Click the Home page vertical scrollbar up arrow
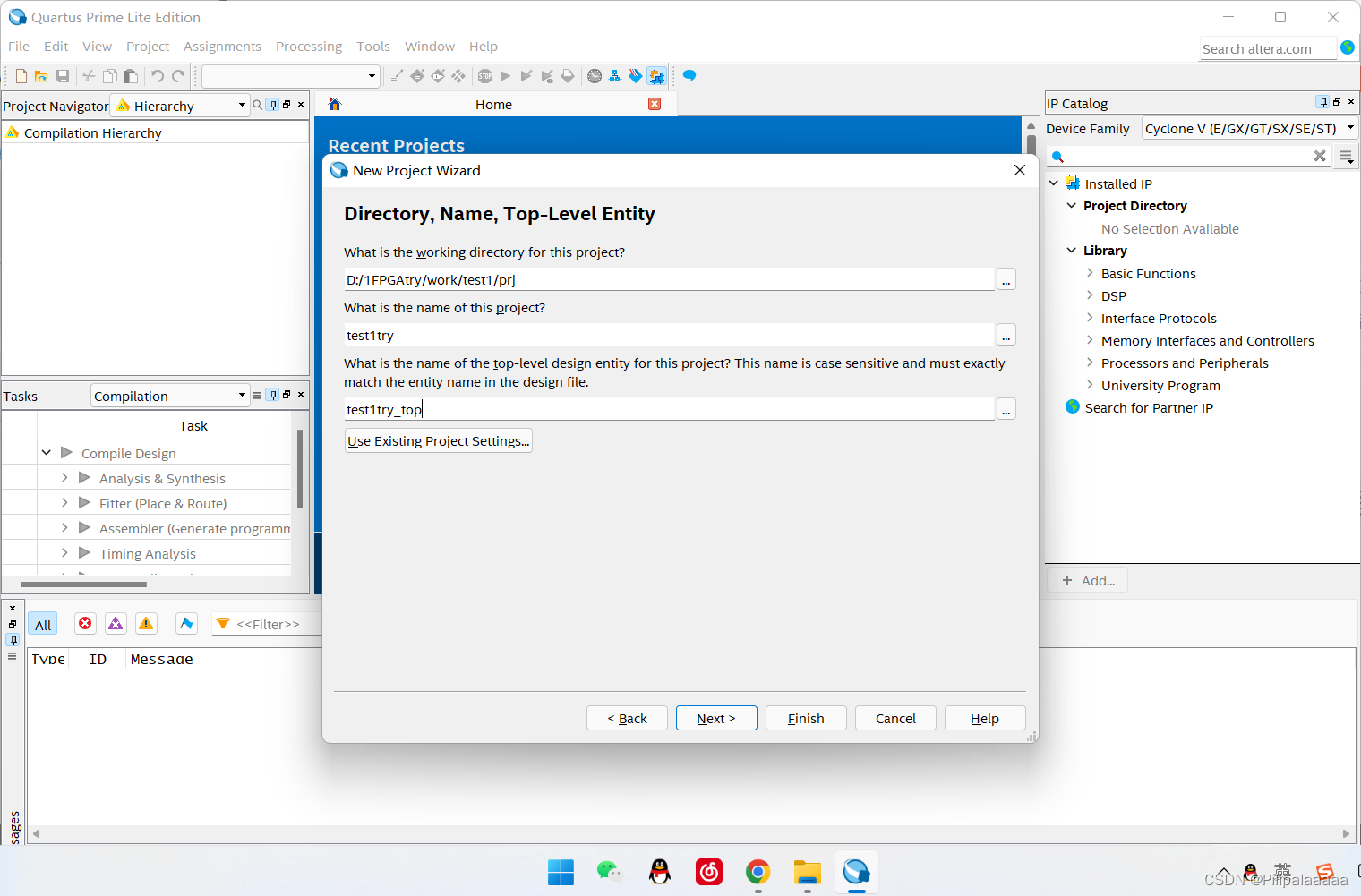This screenshot has height=896, width=1361. 1031,126
